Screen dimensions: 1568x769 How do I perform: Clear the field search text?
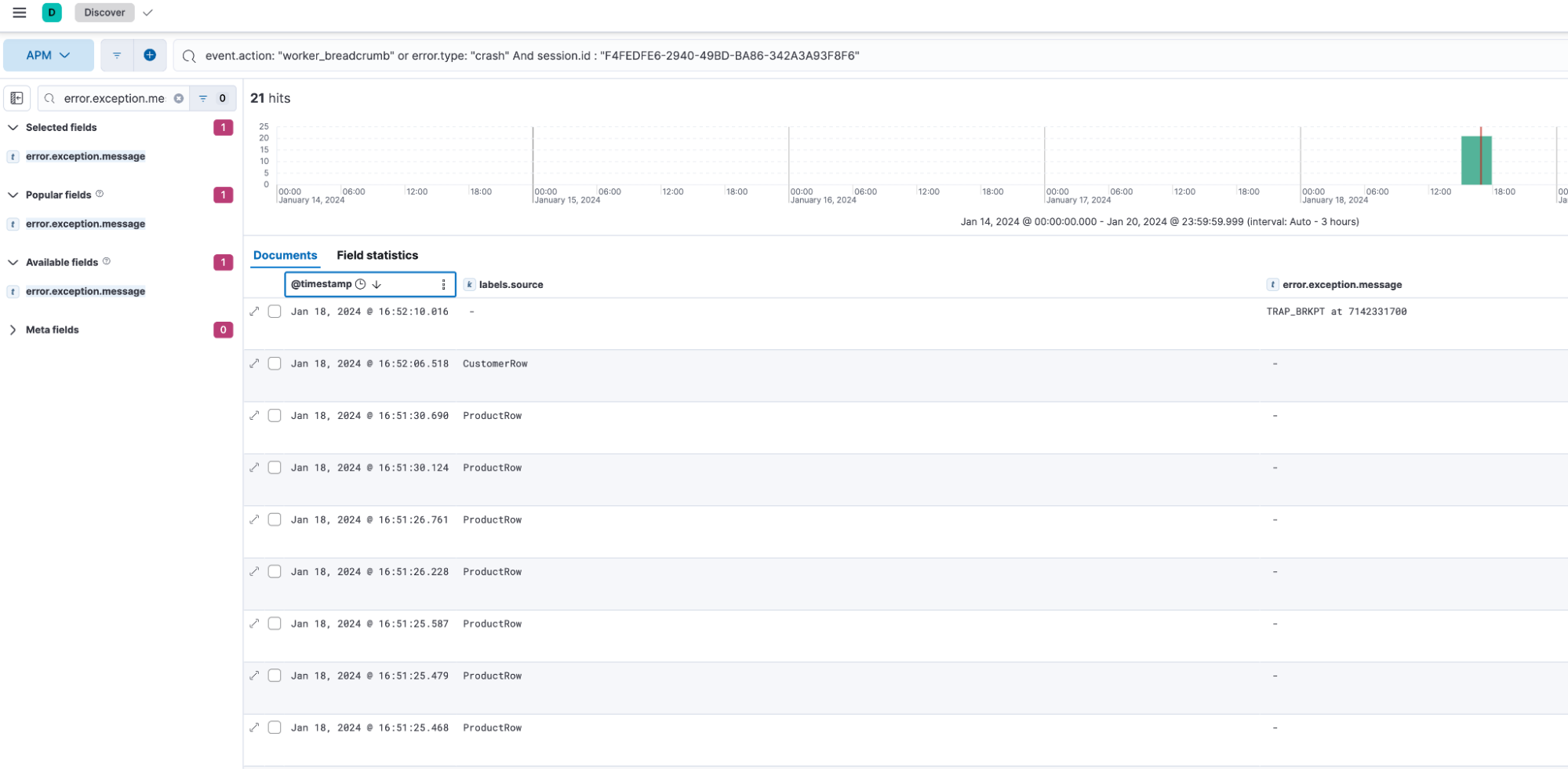tap(179, 98)
